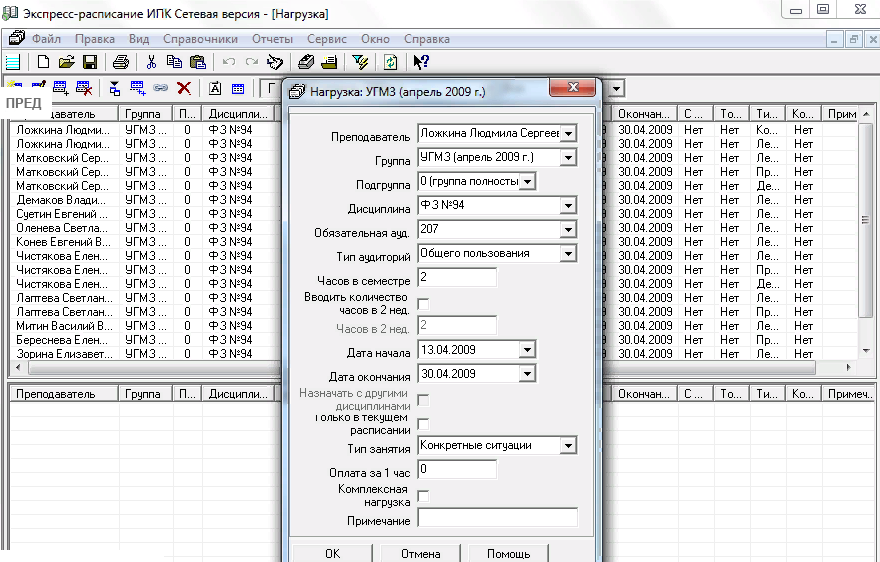Click the 'Примечание' text field
Image resolution: width=880 pixels, height=562 pixels.
497,518
